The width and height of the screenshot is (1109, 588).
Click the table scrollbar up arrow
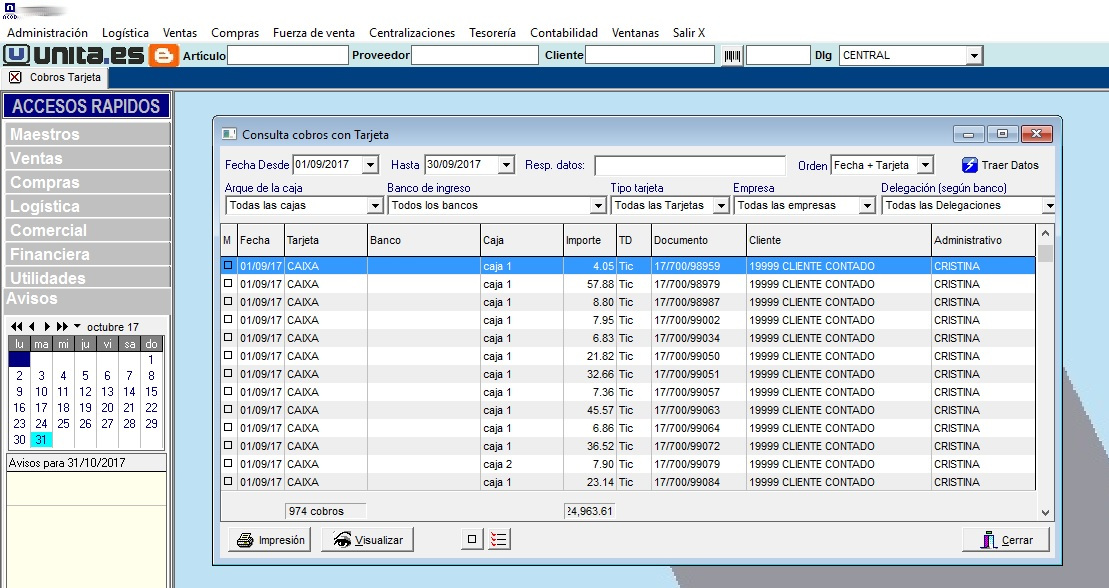(x=1045, y=234)
